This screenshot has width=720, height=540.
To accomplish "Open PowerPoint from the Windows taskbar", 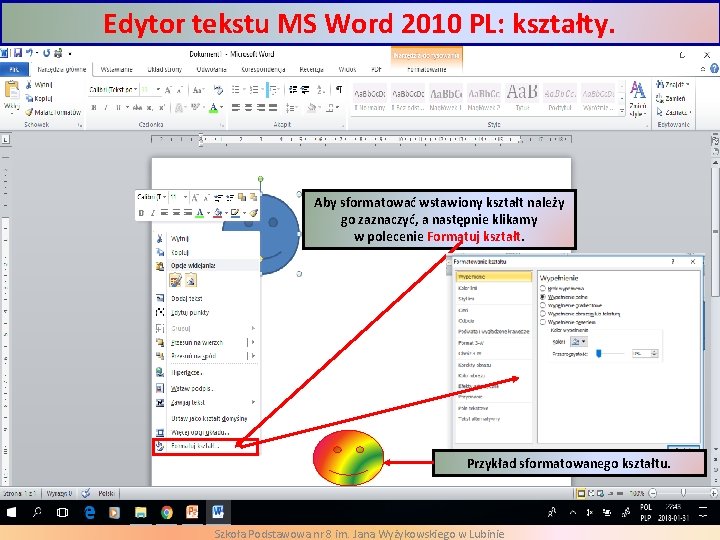I will (x=192, y=512).
